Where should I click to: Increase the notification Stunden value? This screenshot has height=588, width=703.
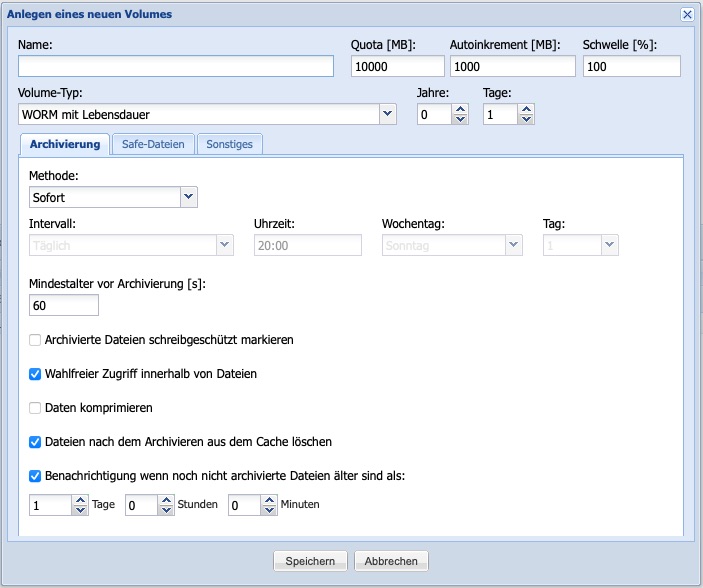click(167, 500)
